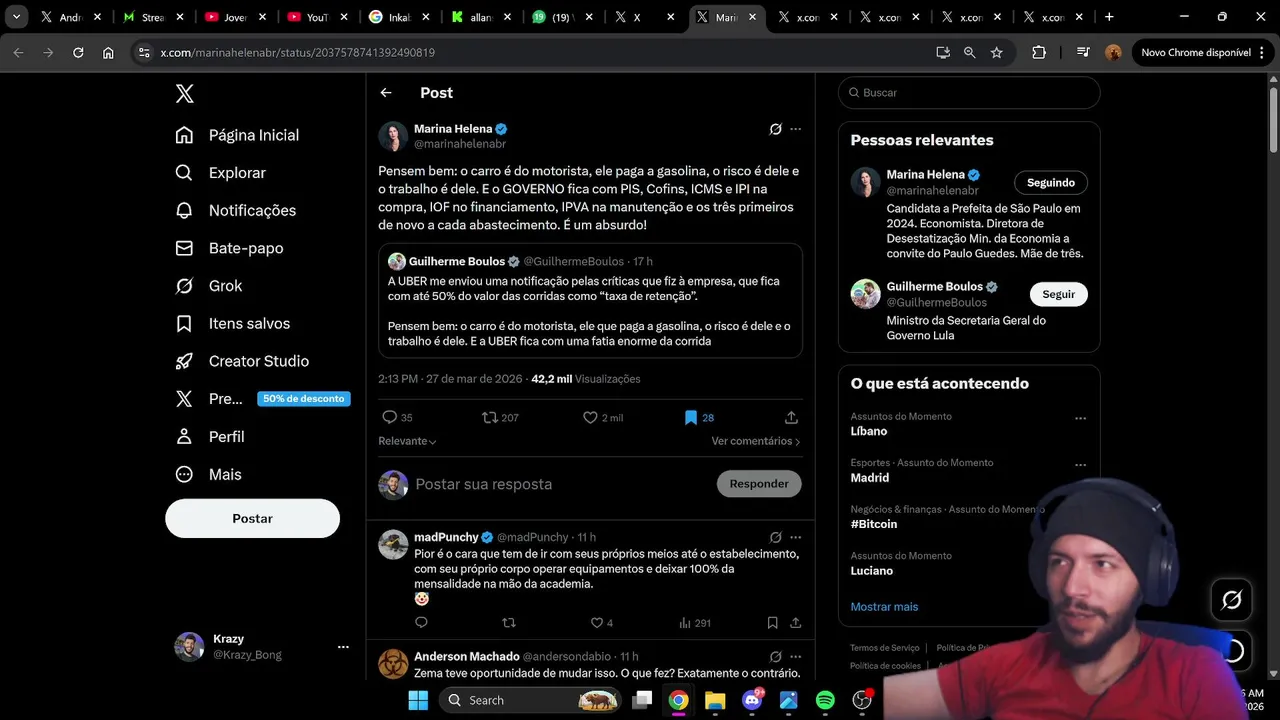Viewport: 1280px width, 720px height.
Task: Share madPunchy's comment
Action: 795,622
